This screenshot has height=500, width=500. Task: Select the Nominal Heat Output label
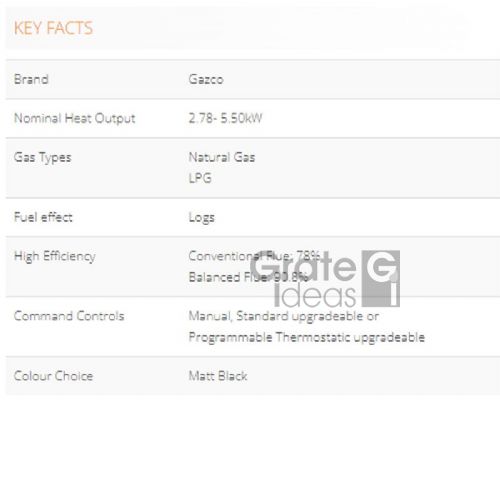tap(75, 118)
